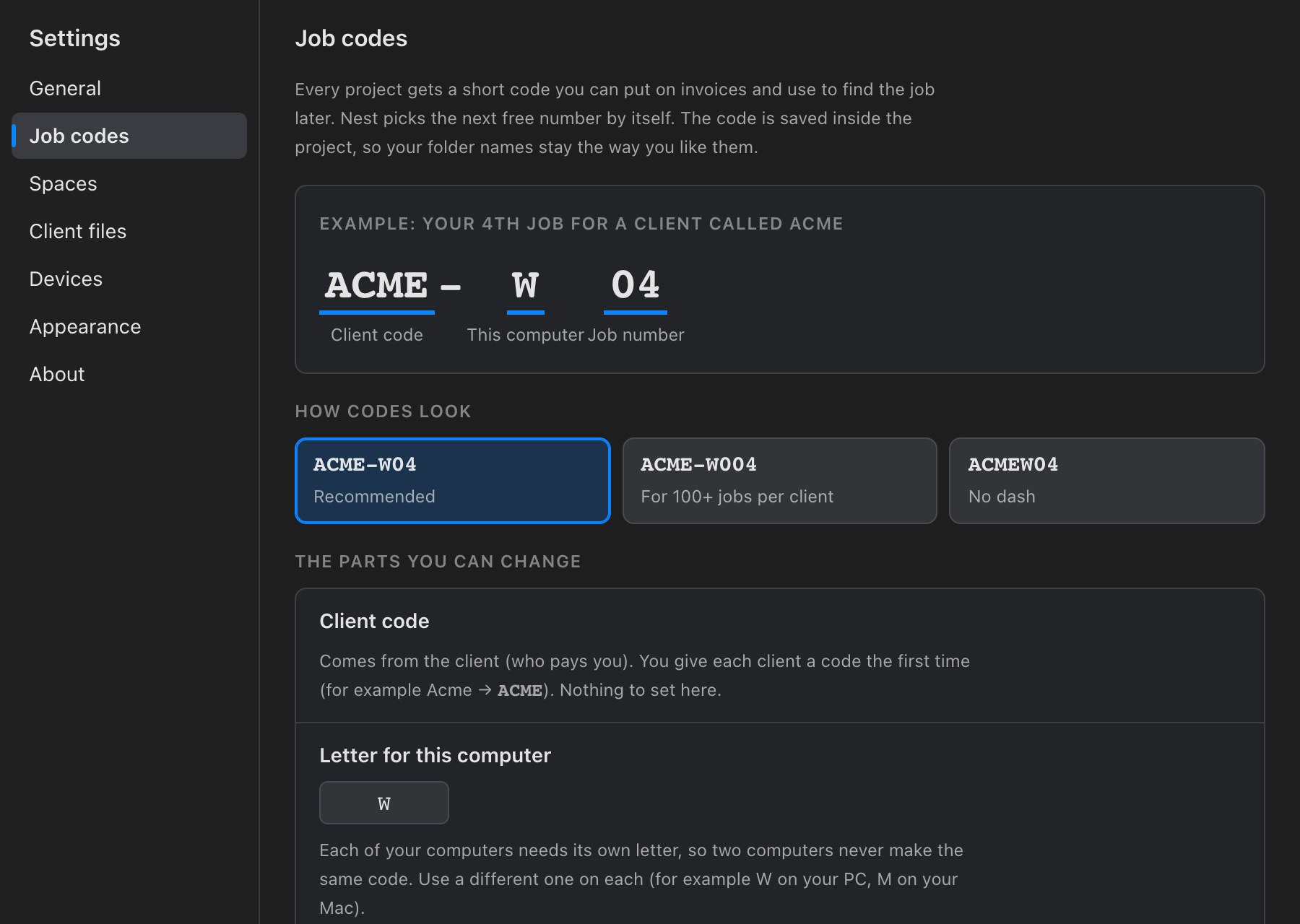
Task: Open Appearance settings
Action: pos(129,326)
